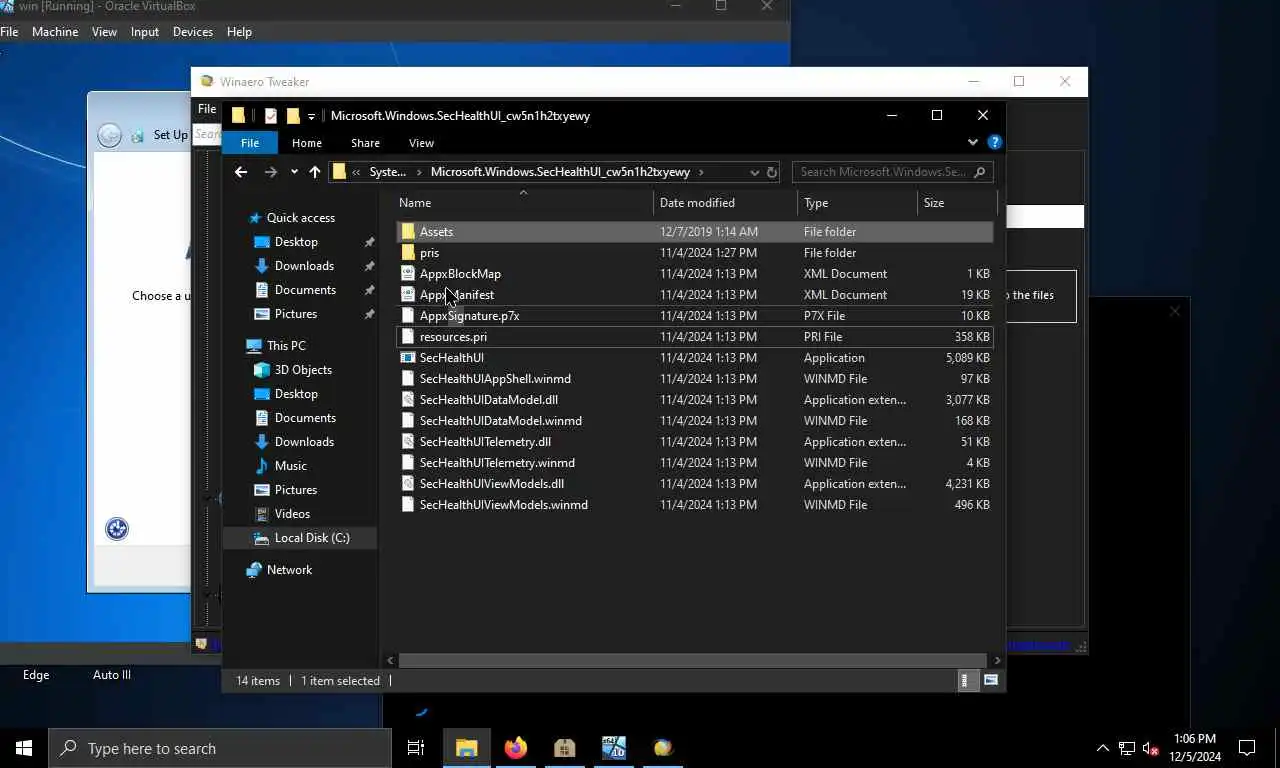
Task: Open VirtualBox Devices menu
Action: click(x=193, y=32)
